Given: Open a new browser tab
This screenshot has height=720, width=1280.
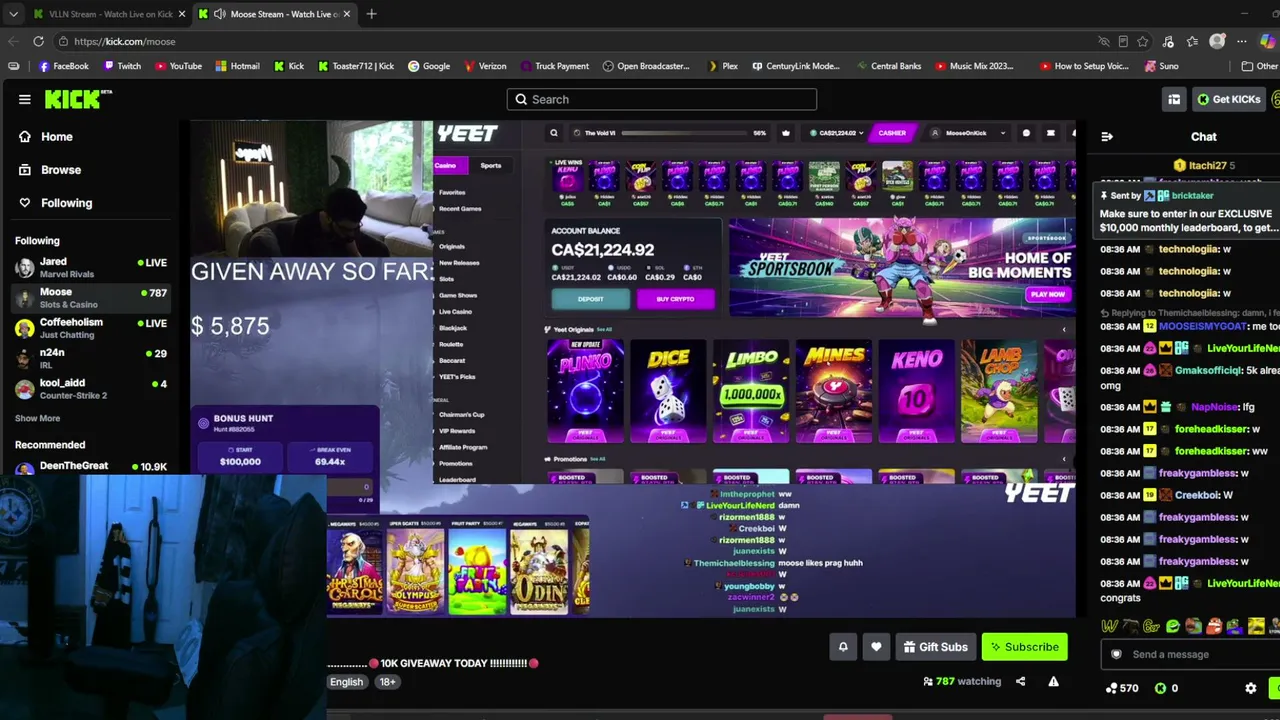Looking at the screenshot, I should [371, 14].
